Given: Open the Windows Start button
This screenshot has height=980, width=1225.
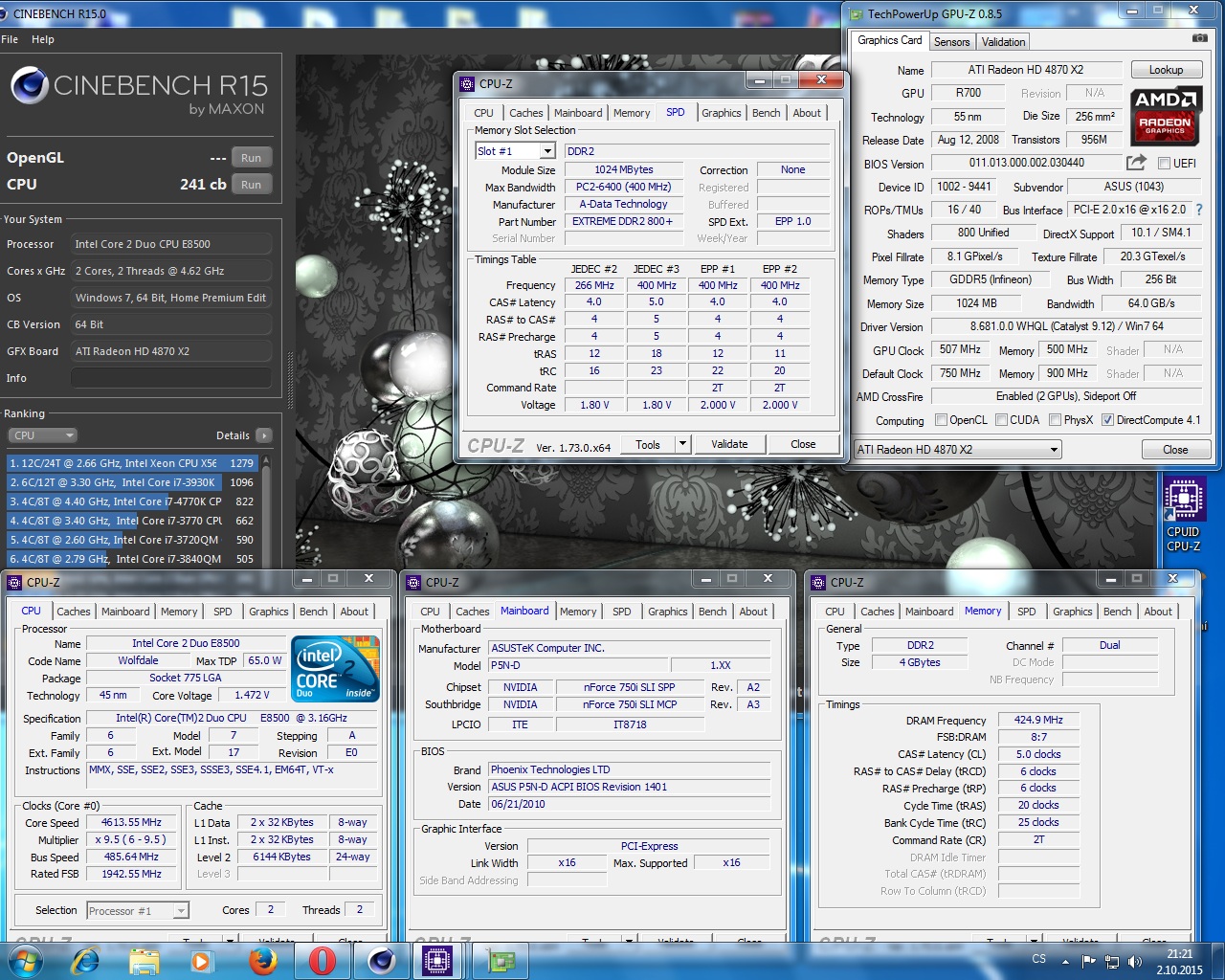Looking at the screenshot, I should pyautogui.click(x=25, y=960).
